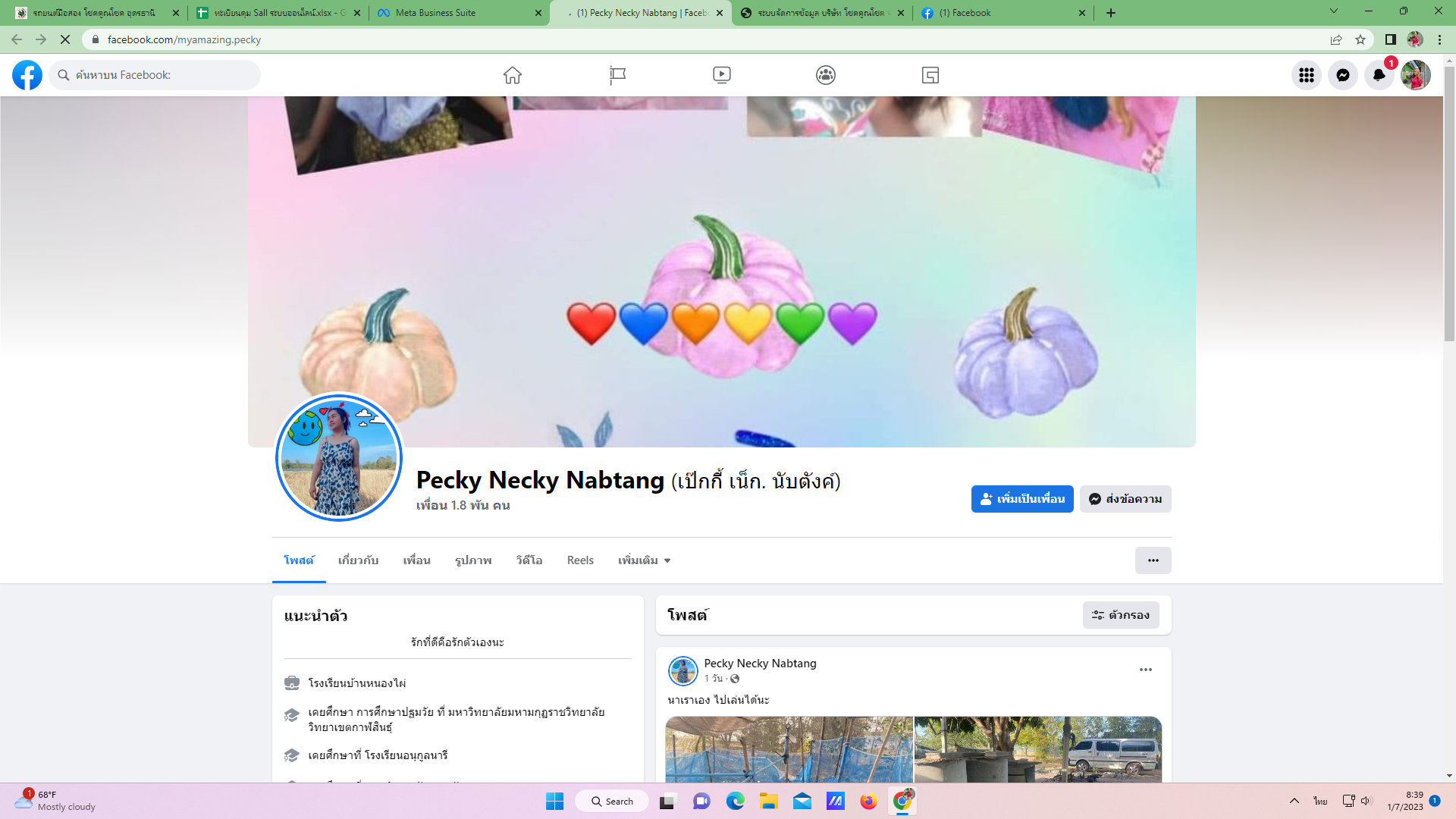Expand the เพิ่มเติม dropdown tab

point(644,560)
